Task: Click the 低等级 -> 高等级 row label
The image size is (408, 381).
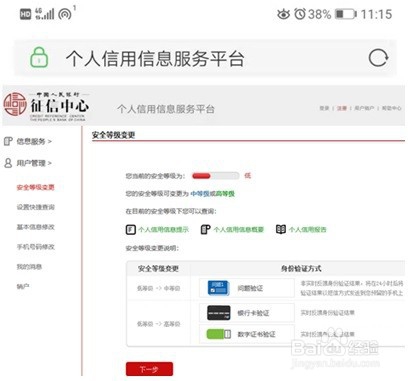Action: click(158, 324)
